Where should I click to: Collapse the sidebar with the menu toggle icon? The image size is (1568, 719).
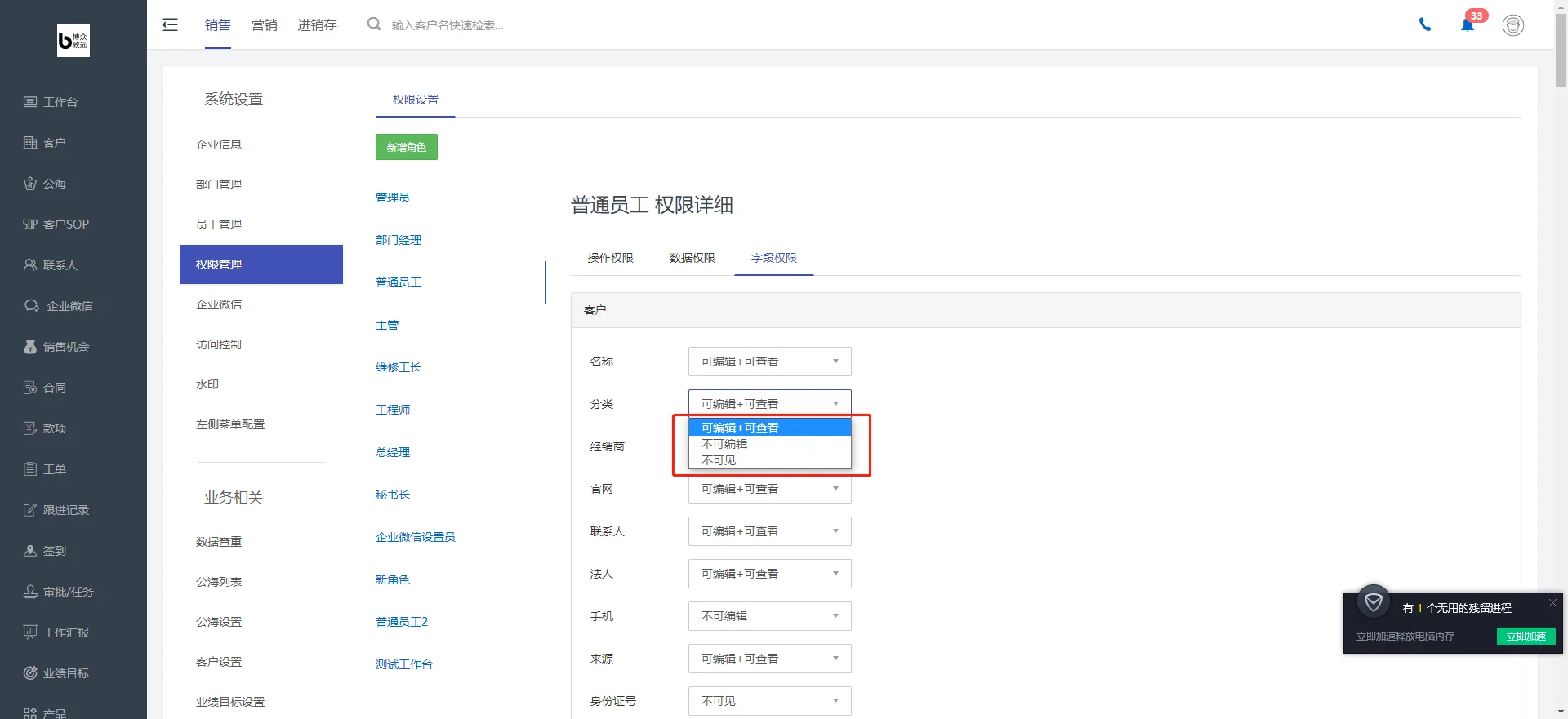pos(170,24)
